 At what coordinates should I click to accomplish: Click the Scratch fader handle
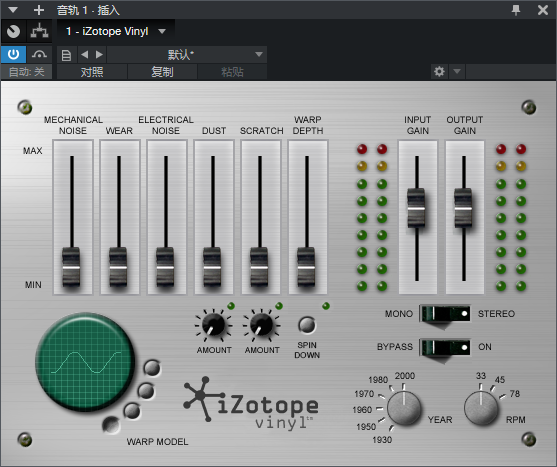point(259,267)
